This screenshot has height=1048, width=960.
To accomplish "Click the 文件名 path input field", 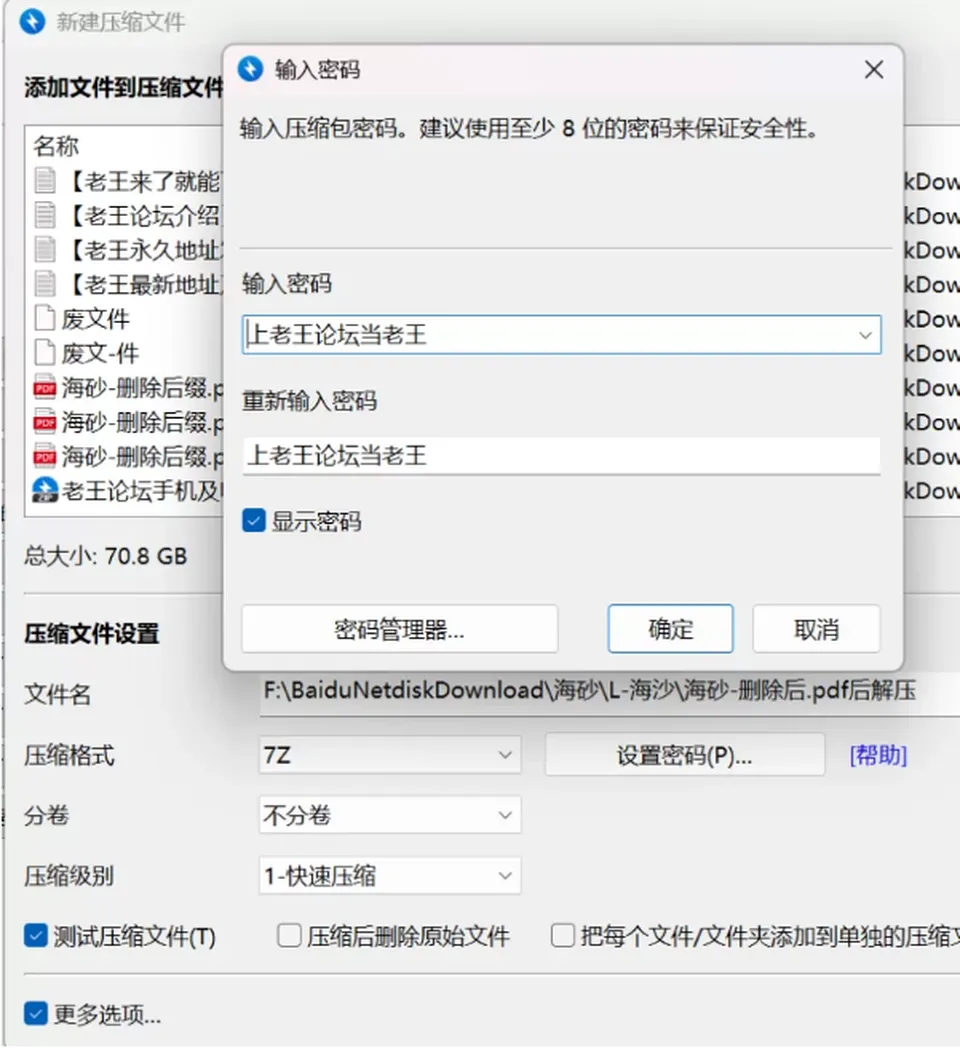I will (x=610, y=691).
